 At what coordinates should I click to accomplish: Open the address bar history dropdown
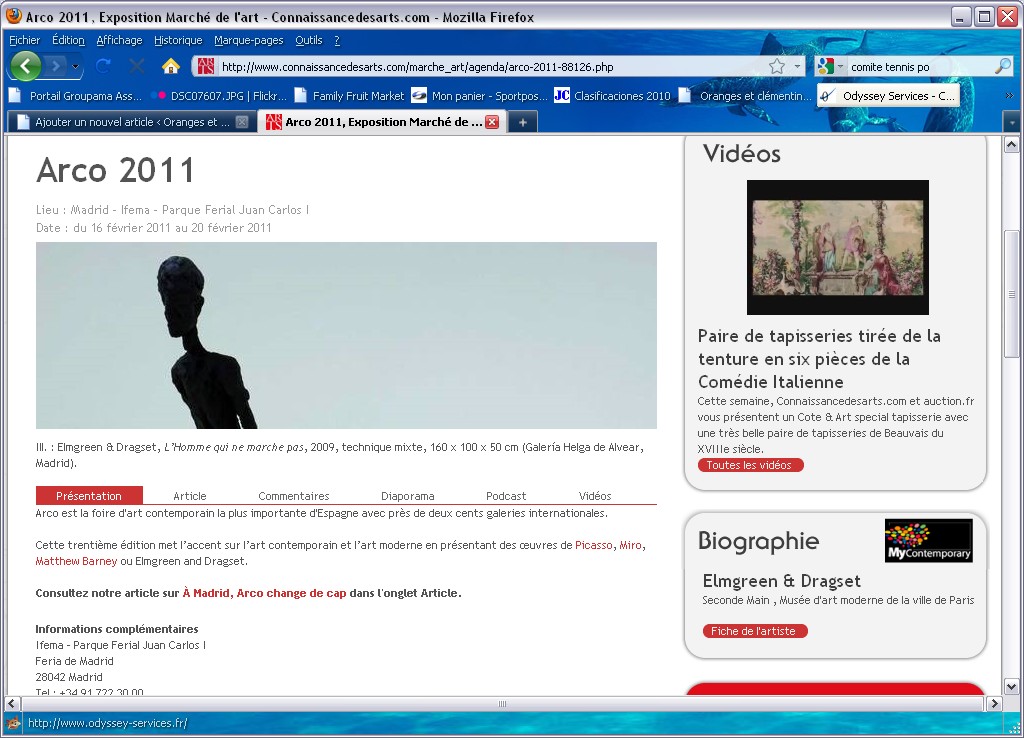point(797,67)
